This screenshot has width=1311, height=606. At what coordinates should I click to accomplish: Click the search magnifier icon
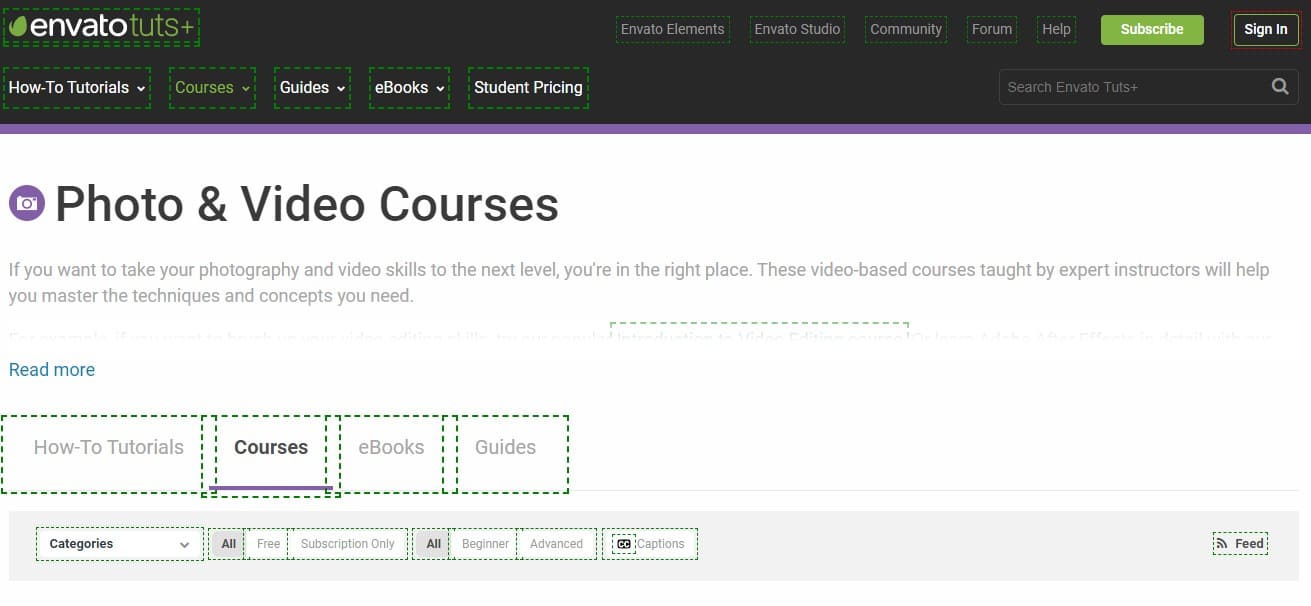(1280, 87)
